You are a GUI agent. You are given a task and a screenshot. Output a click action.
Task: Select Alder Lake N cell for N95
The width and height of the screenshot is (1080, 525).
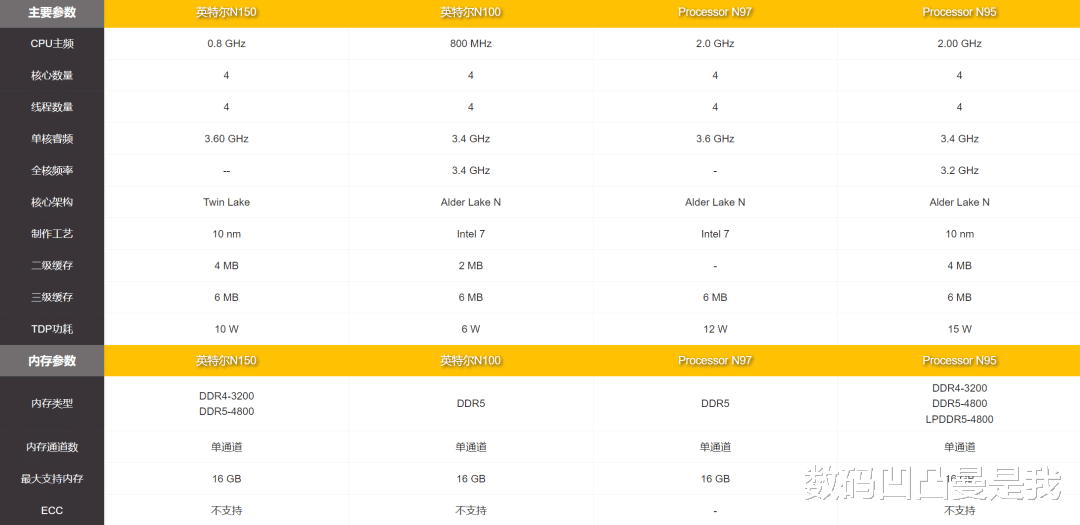(x=959, y=202)
